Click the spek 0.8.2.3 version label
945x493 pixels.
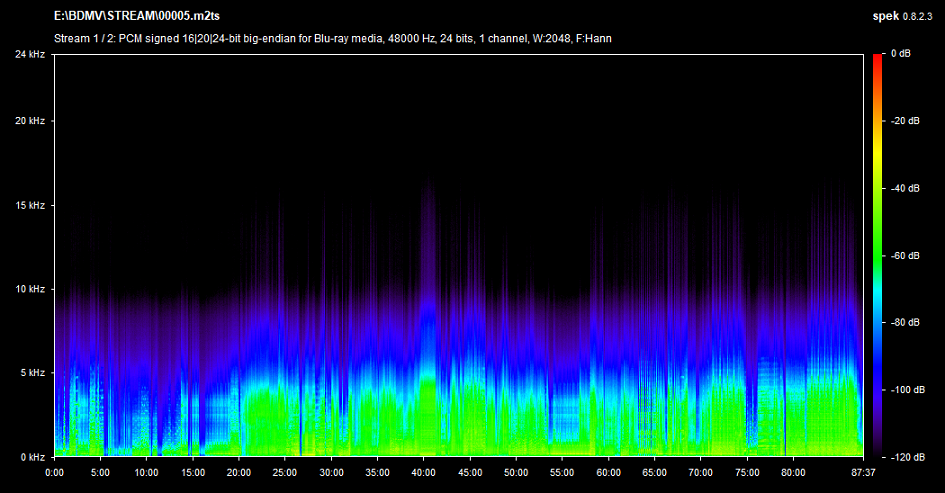[902, 17]
